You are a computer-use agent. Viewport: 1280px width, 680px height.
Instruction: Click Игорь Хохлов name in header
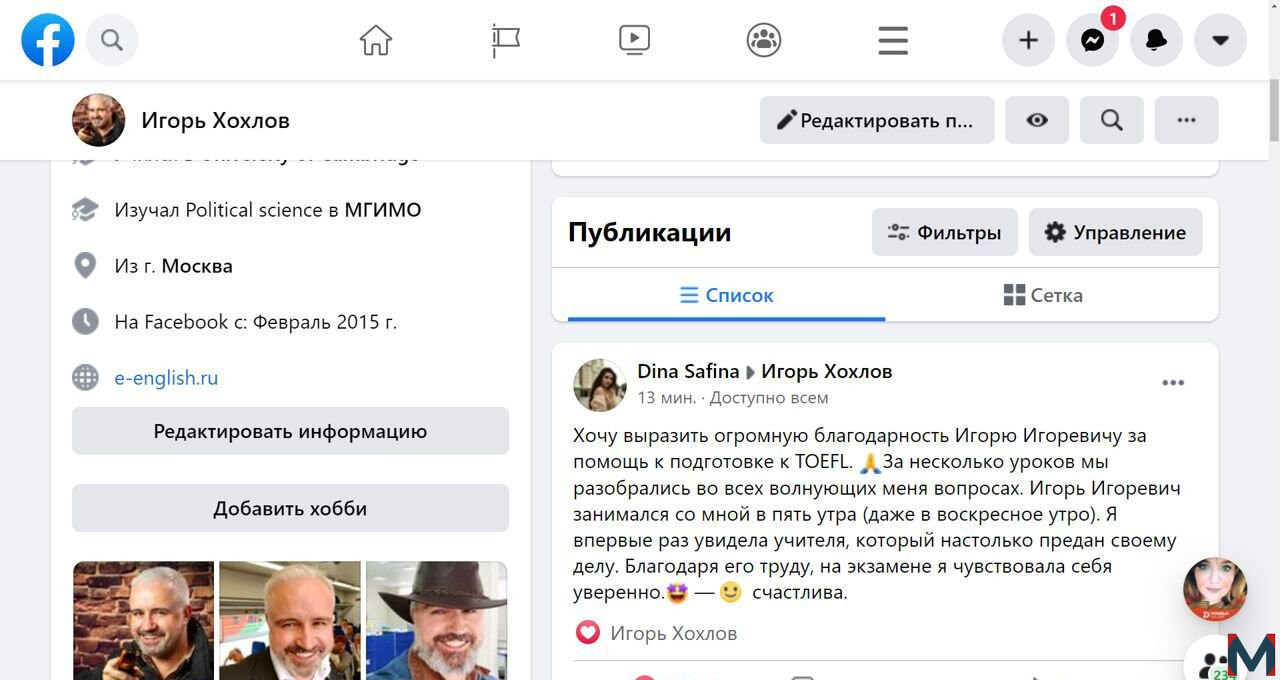pos(216,121)
